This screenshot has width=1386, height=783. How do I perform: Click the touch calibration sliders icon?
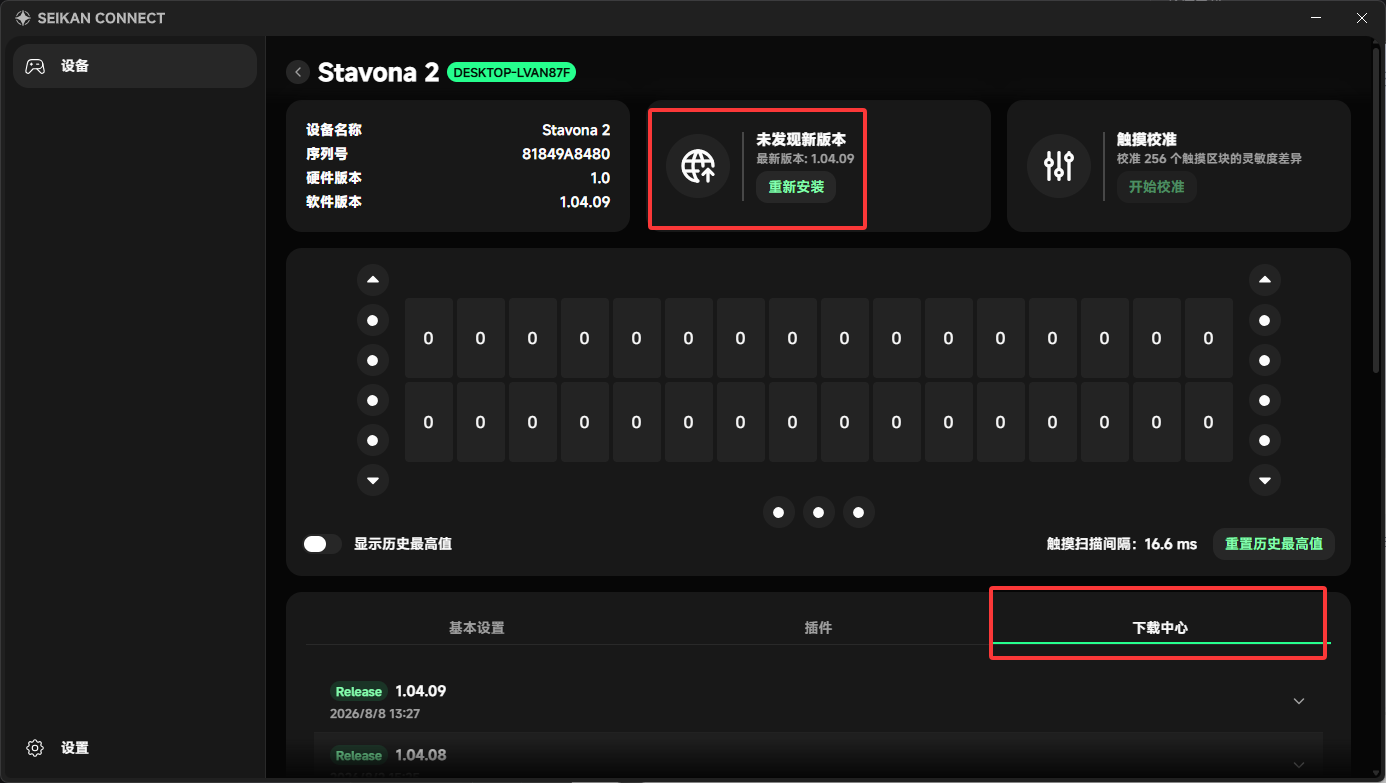[x=1058, y=166]
